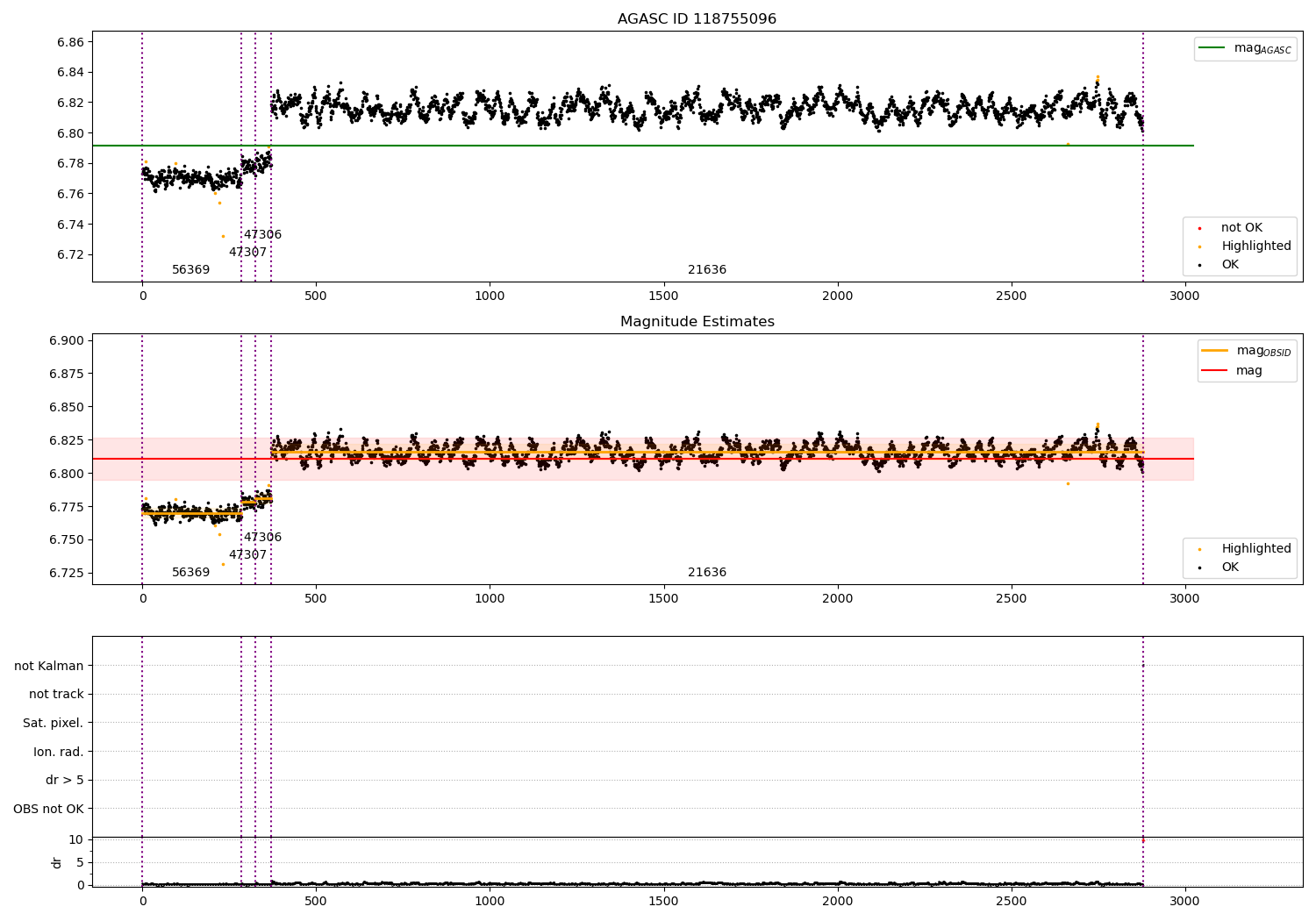Viewport: 1316px width, 921px height.
Task: Select the 'not OK' legend entry in the top plot
Action: coord(1241,227)
